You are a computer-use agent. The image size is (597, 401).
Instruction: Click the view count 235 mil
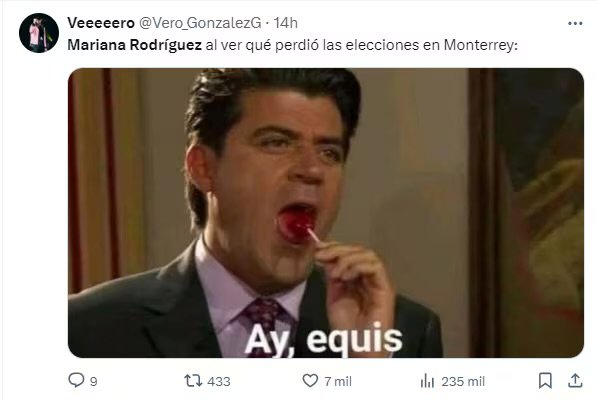(463, 381)
